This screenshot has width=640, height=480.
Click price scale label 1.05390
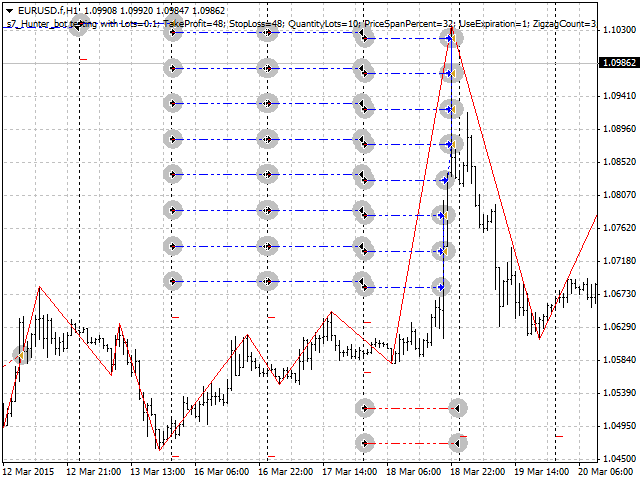[619, 393]
